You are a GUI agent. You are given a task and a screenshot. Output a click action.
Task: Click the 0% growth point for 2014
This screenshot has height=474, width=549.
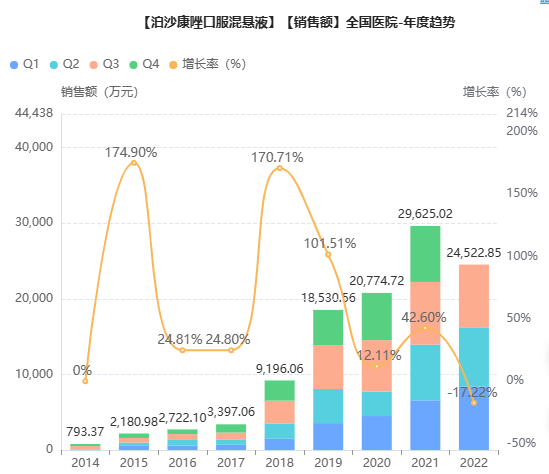click(x=85, y=381)
